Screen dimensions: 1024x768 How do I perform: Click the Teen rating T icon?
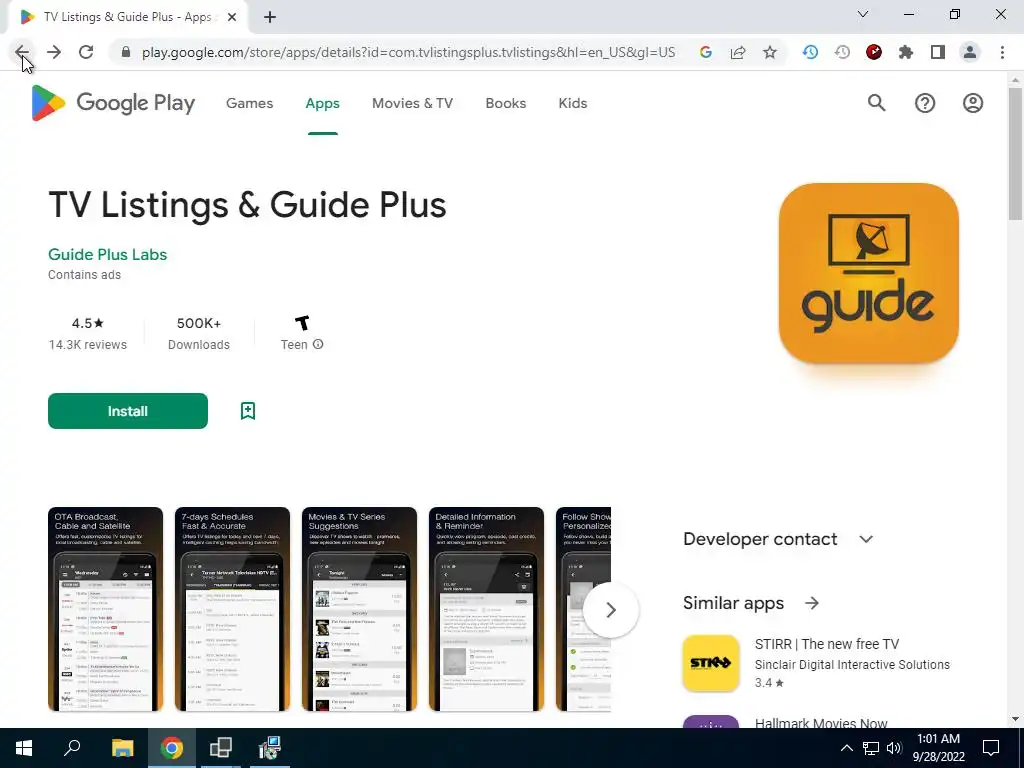click(302, 323)
